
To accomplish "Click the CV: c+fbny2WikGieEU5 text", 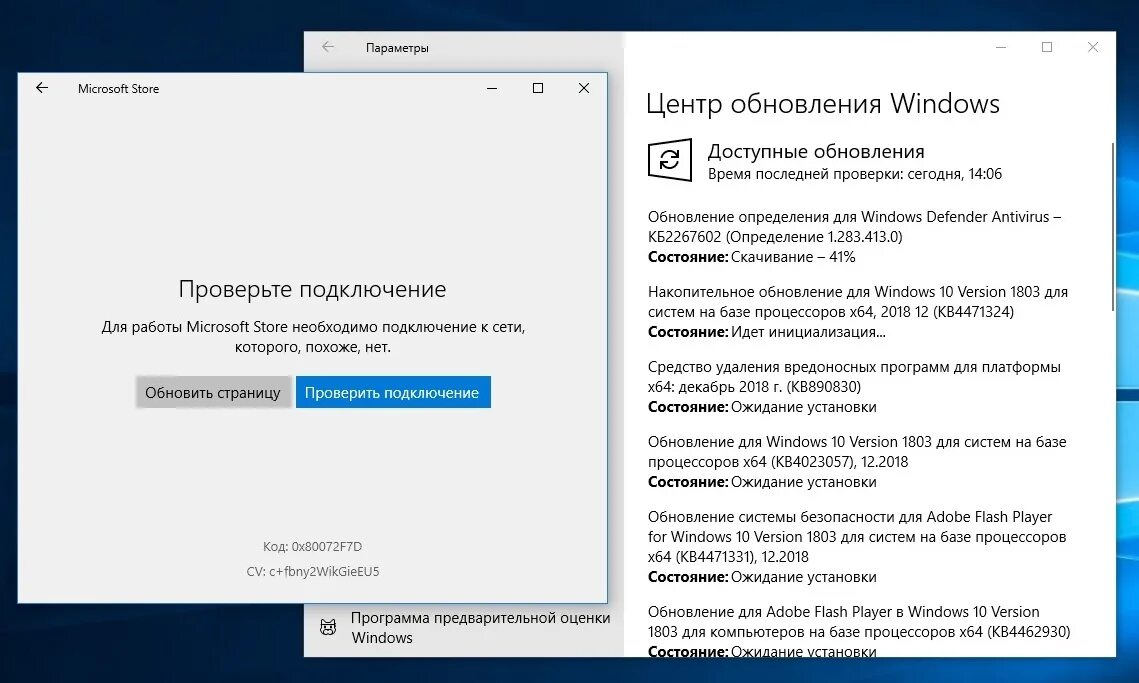I will pyautogui.click(x=312, y=572).
